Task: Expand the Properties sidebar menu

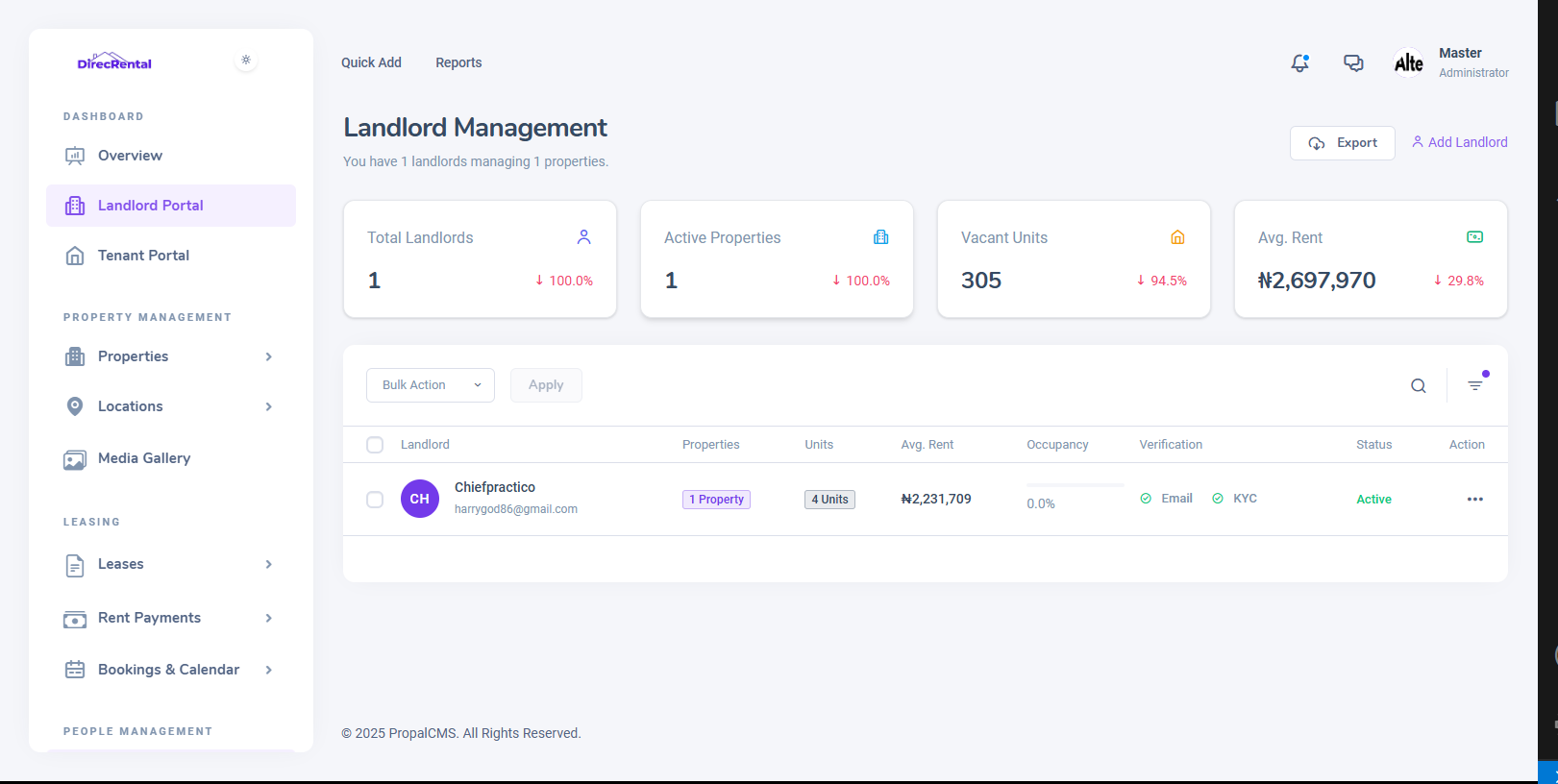Action: coord(169,356)
